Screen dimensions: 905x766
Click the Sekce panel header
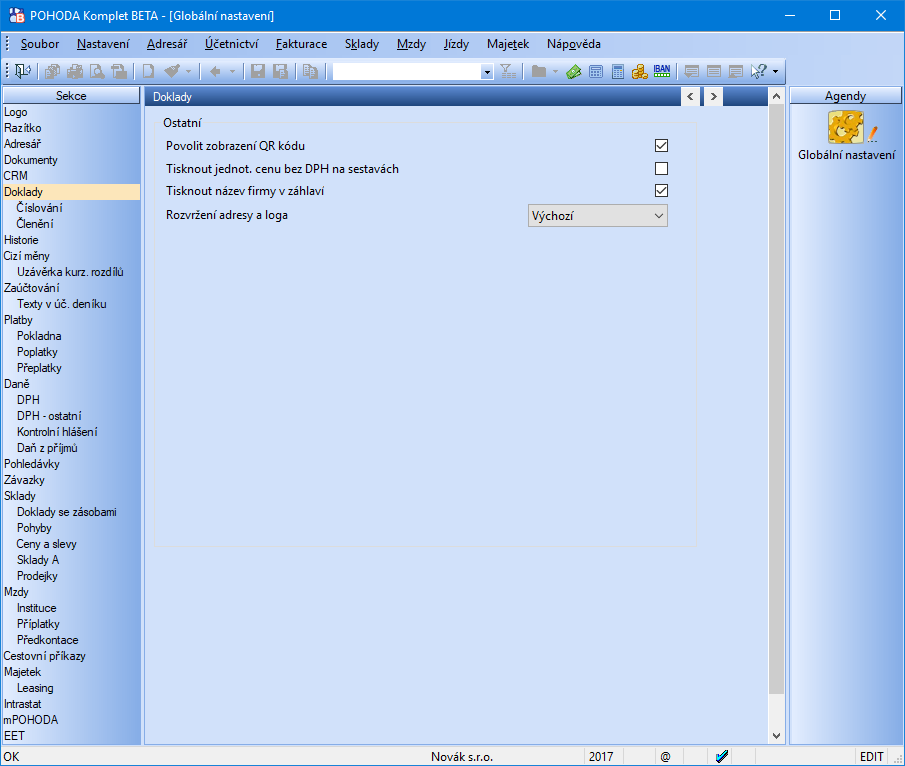[x=72, y=96]
